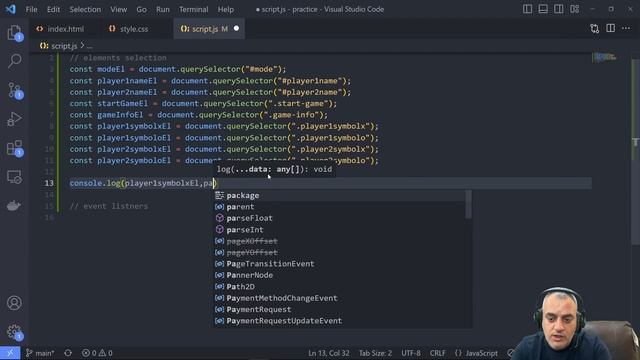Image resolution: width=640 pixels, height=360 pixels.
Task: Open the remote window indicator in status bar
Action: (x=10, y=353)
